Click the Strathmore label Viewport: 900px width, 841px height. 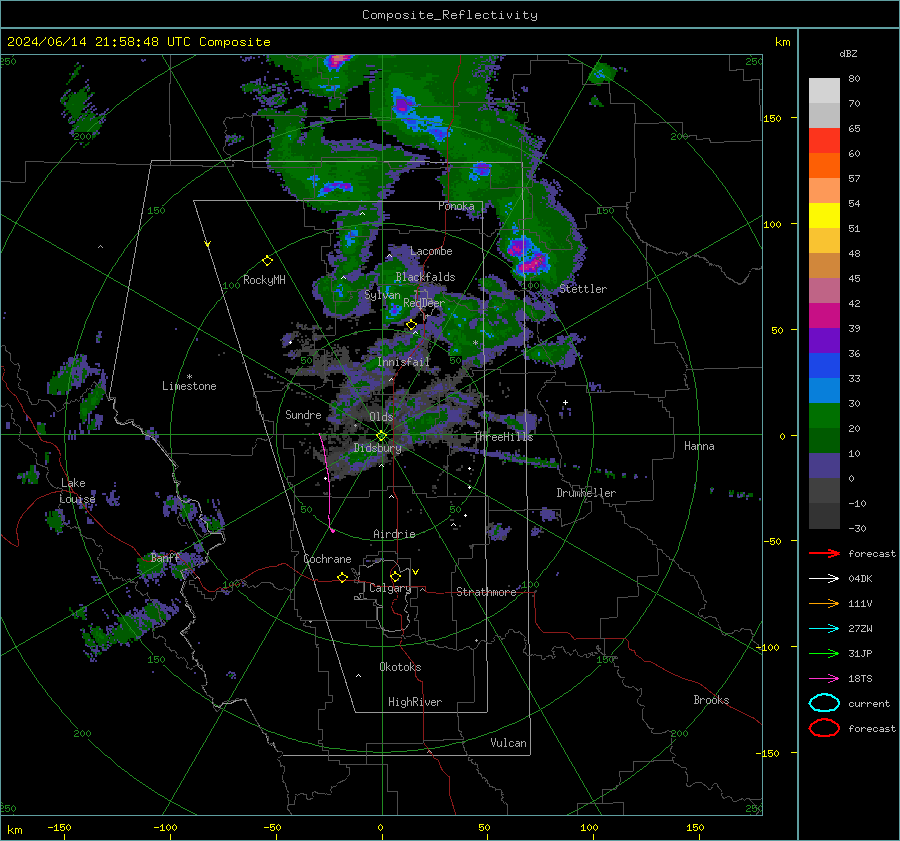pos(486,592)
